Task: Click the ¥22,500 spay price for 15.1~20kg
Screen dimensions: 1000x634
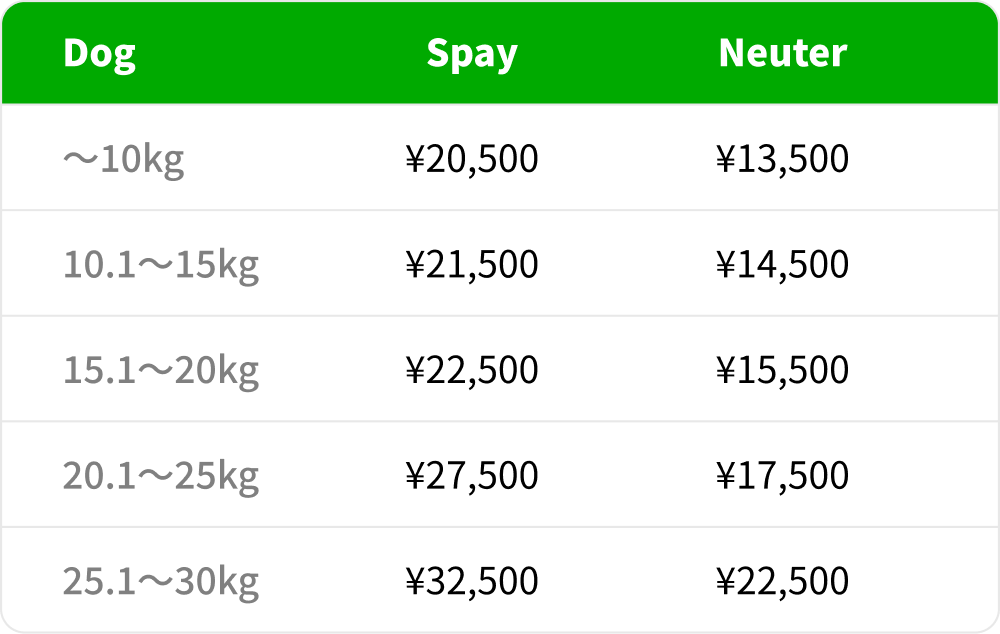Action: [x=472, y=371]
